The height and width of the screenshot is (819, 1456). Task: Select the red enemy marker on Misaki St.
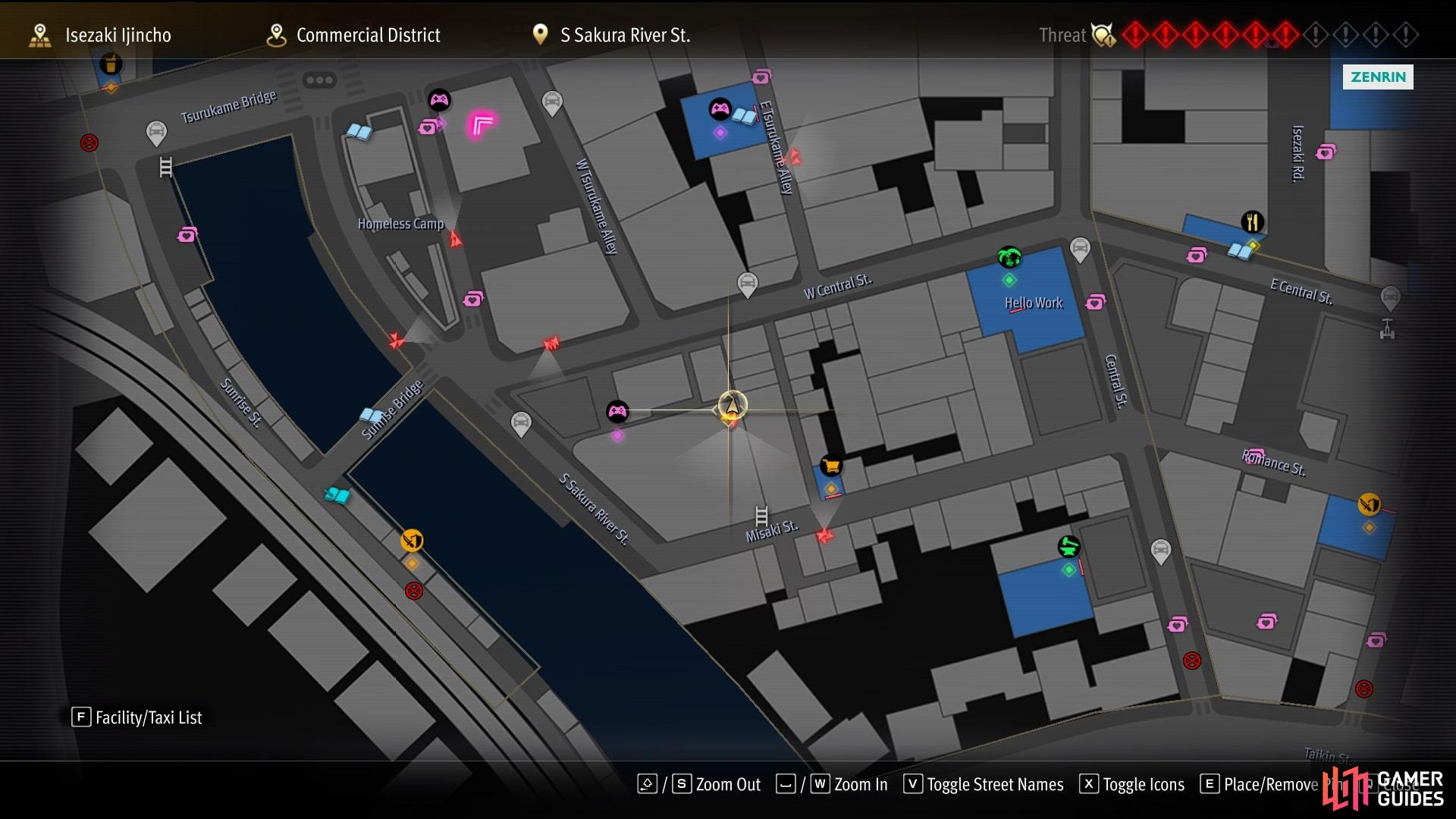[x=824, y=536]
